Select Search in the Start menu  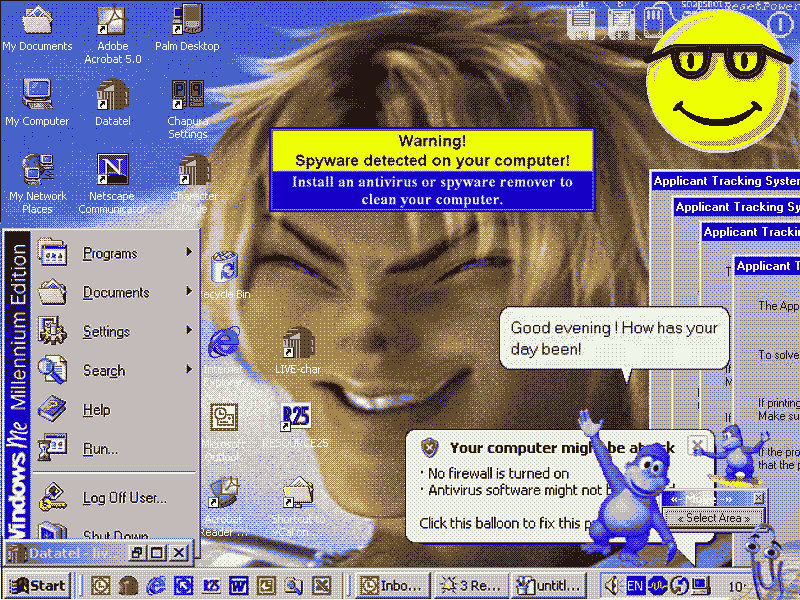115,370
